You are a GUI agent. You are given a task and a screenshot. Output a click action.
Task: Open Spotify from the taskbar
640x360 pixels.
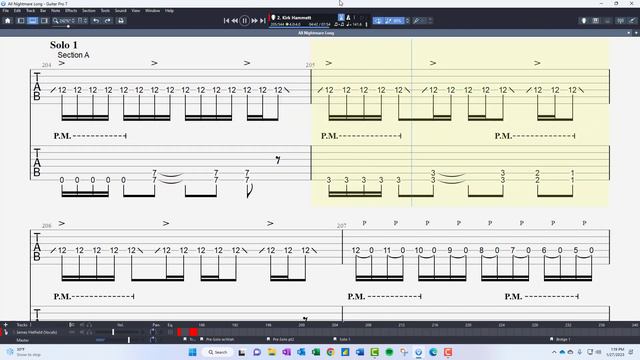click(389, 352)
